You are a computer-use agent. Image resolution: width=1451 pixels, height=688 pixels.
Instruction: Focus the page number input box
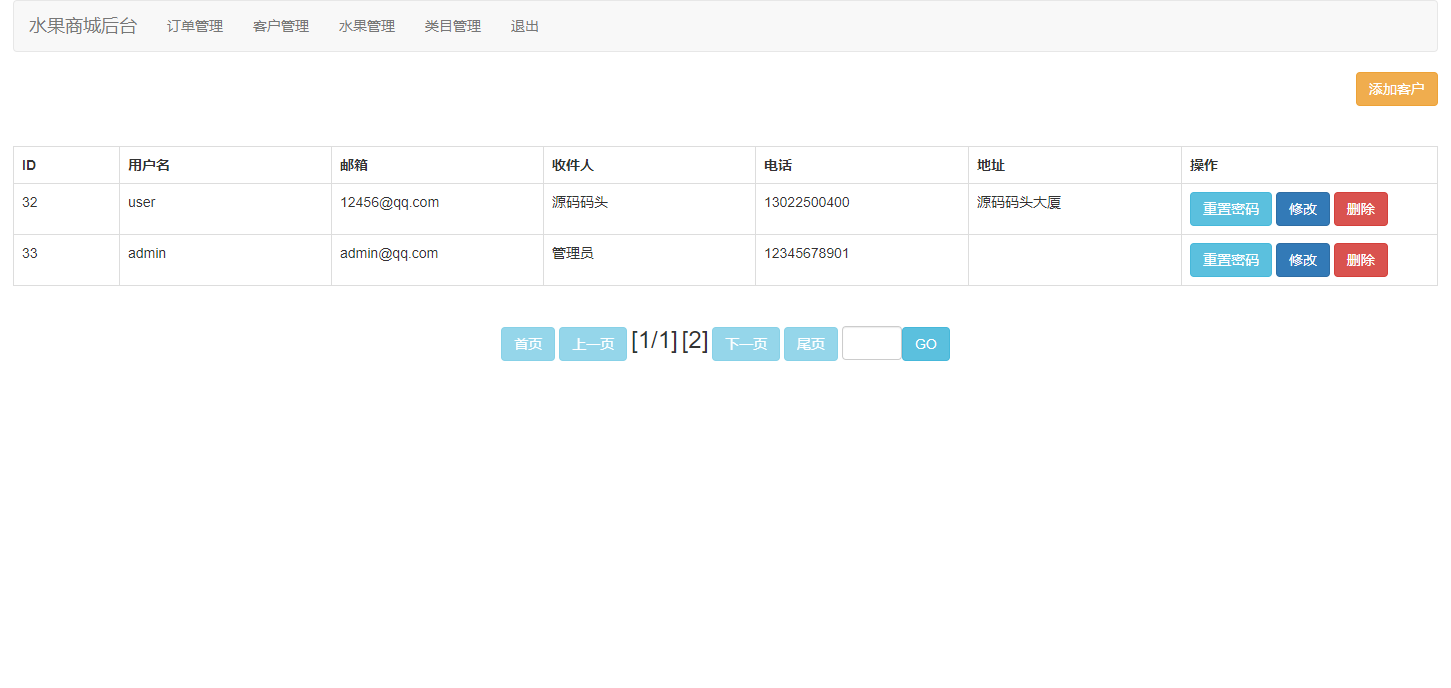click(x=871, y=344)
